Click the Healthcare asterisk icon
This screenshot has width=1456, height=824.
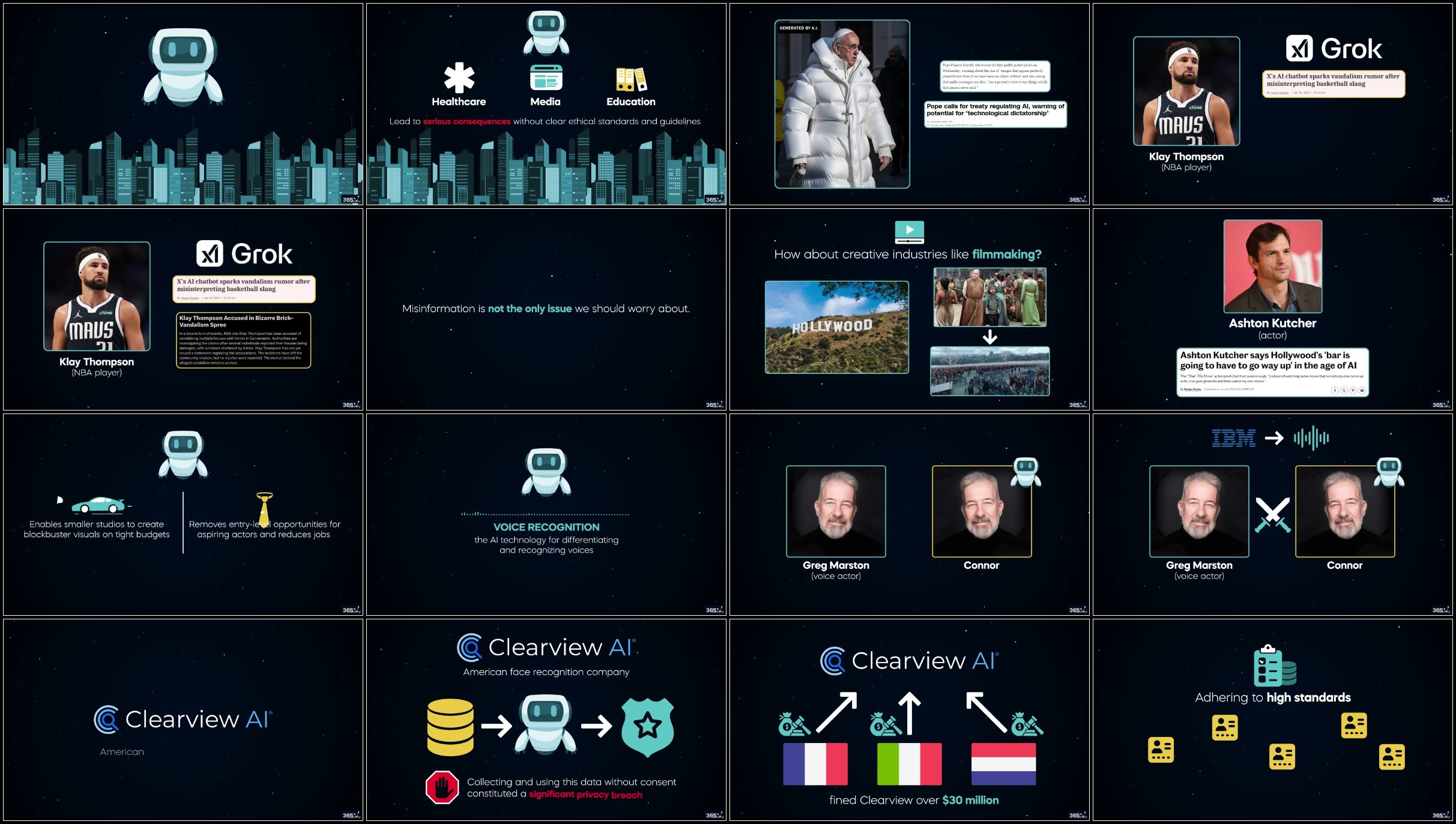tap(459, 78)
